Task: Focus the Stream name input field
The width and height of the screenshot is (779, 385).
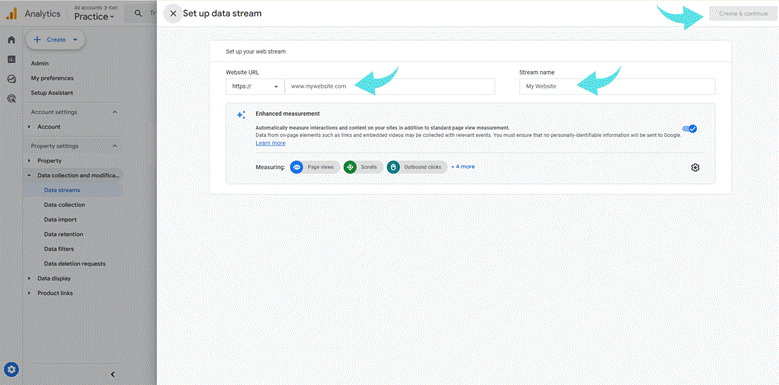Action: pyautogui.click(x=618, y=86)
